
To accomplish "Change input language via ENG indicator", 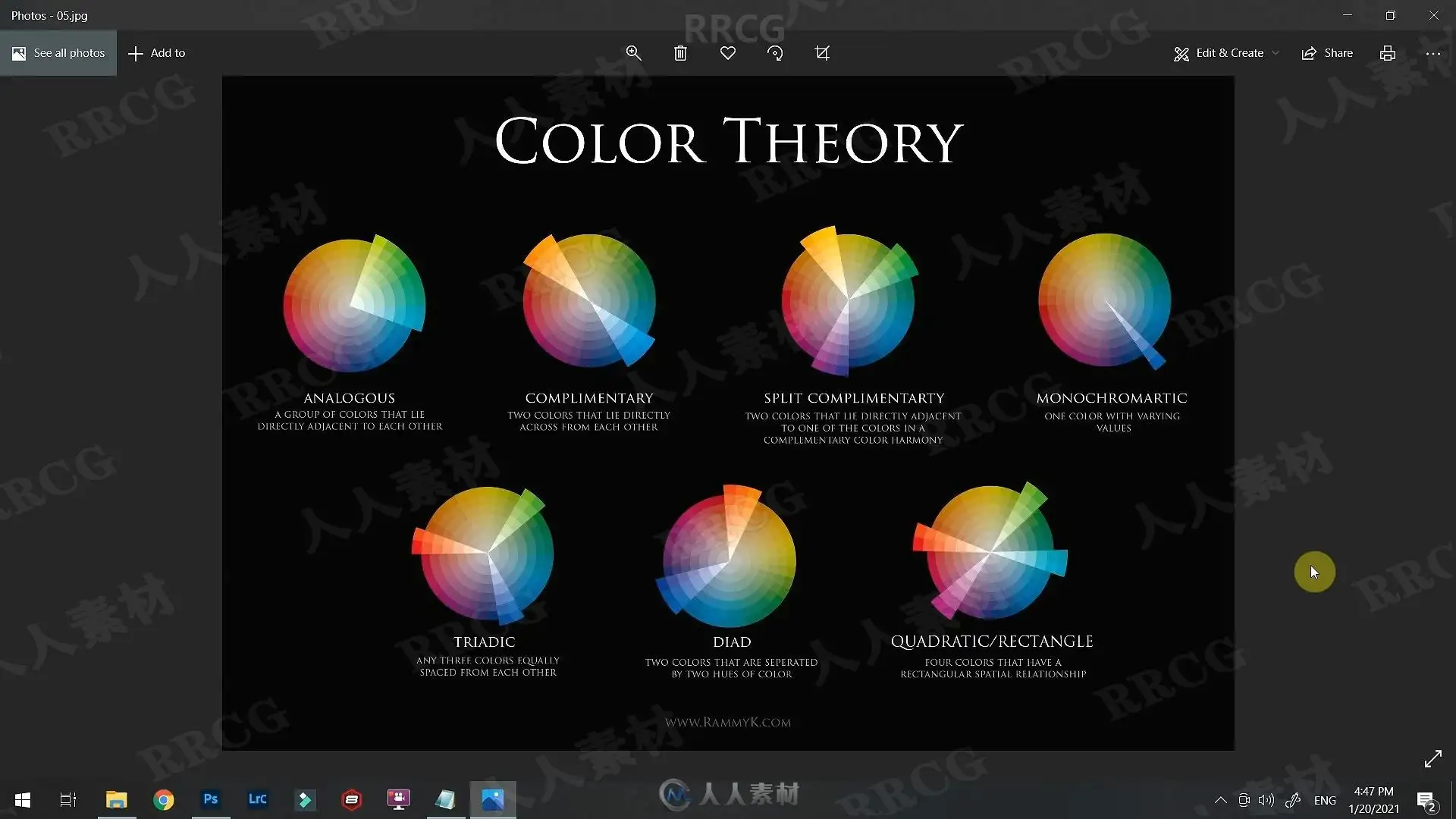I will point(1325,800).
